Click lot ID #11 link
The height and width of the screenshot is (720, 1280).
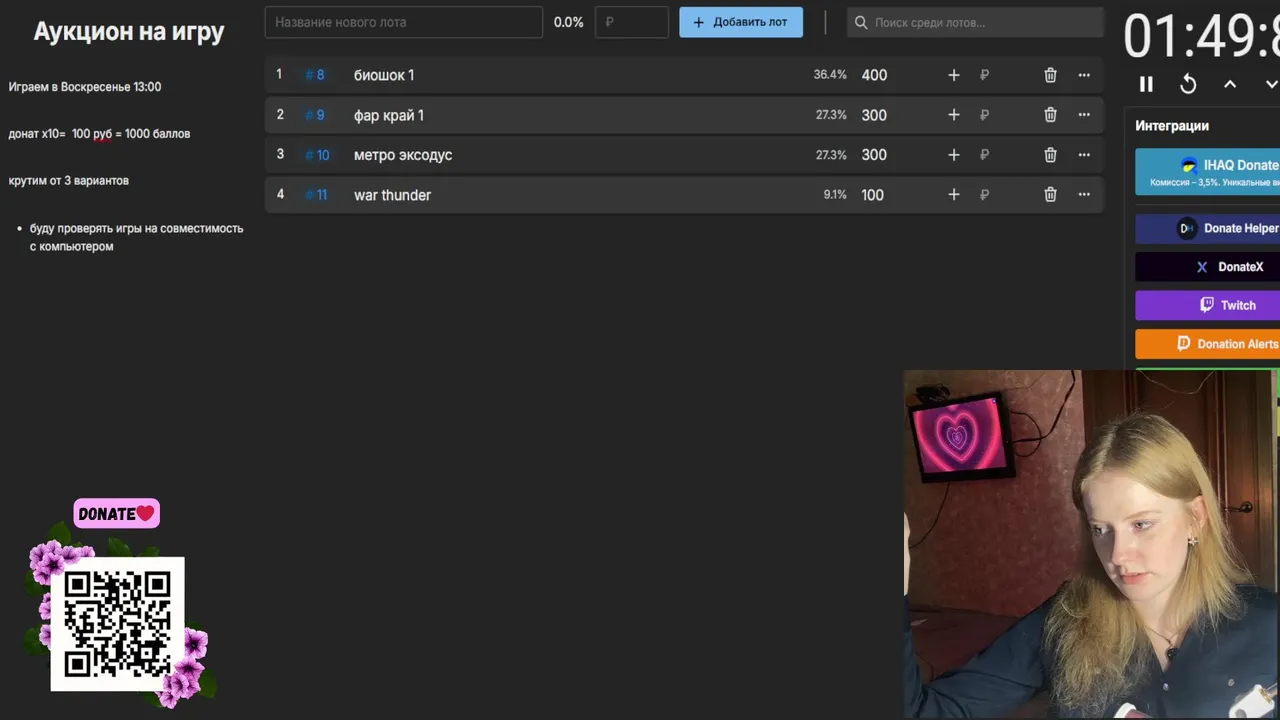pyautogui.click(x=316, y=195)
